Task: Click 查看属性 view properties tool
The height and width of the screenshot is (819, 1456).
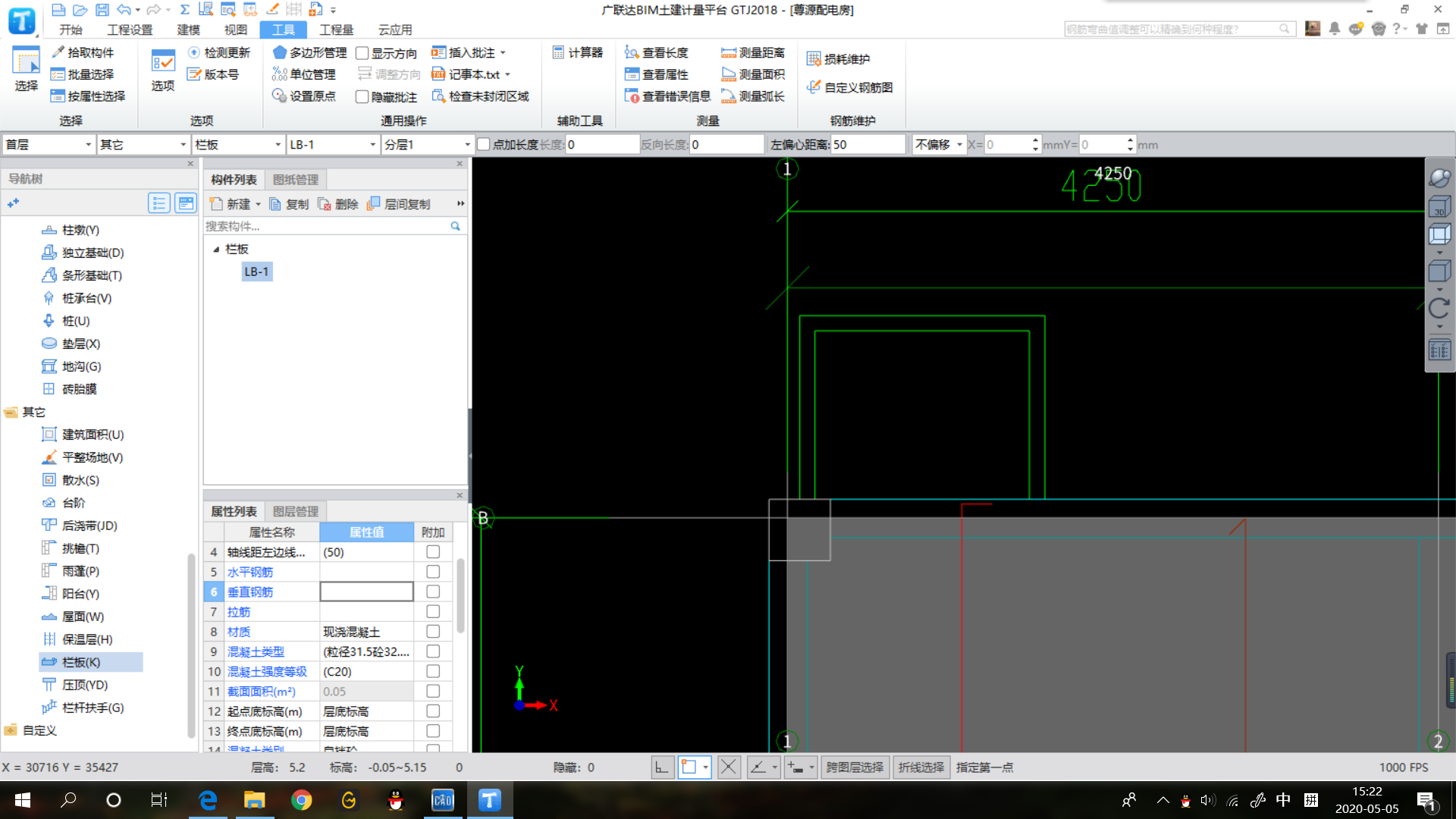Action: coord(657,74)
